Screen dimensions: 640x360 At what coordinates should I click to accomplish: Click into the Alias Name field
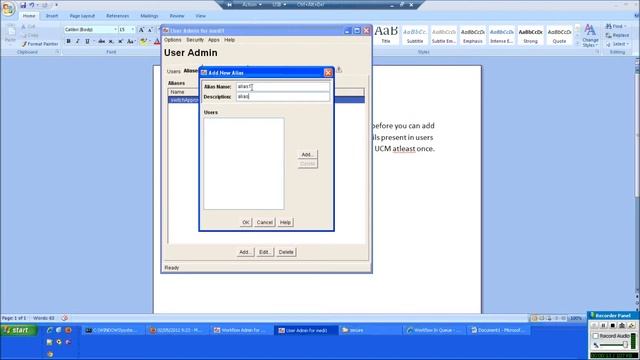click(x=282, y=87)
